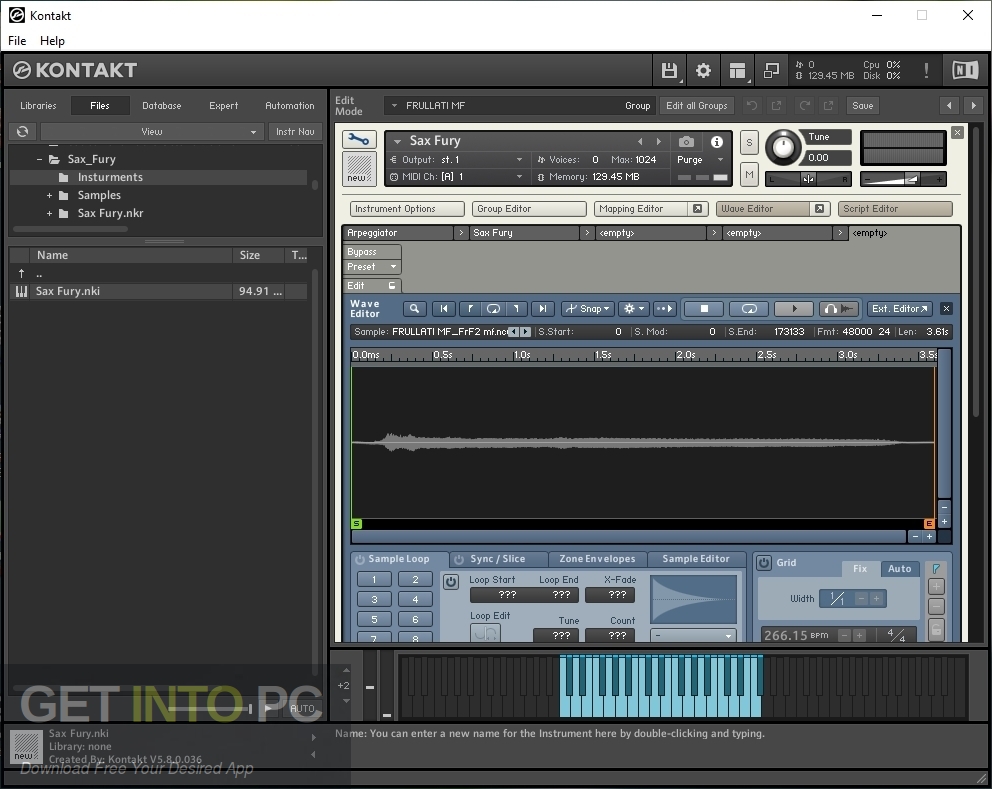Select loop slot 1
Screen dimensions: 992x789
(374, 580)
